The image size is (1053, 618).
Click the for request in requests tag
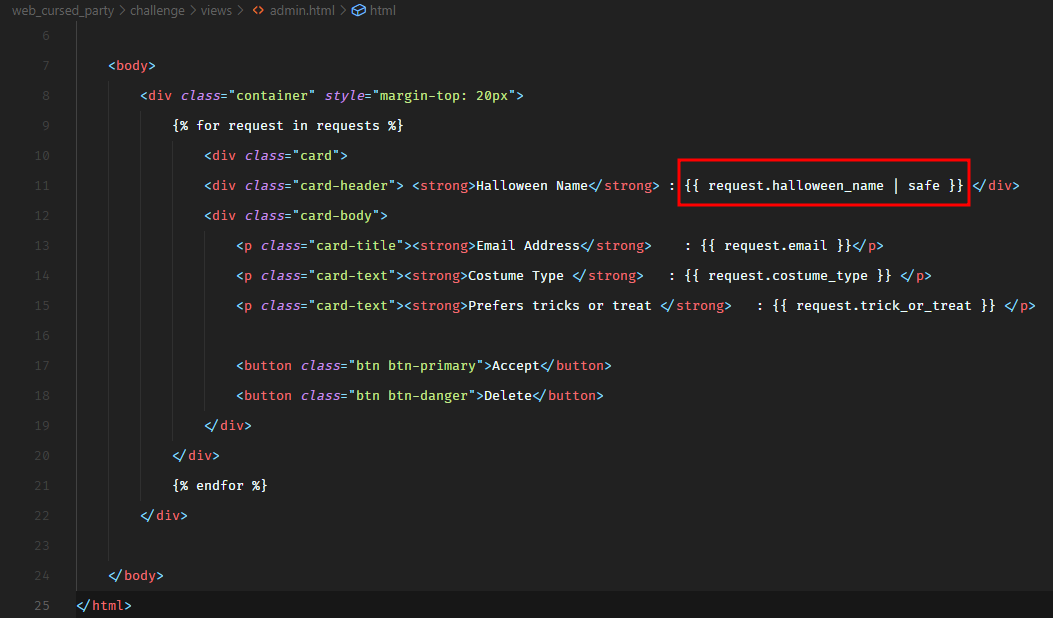[x=288, y=126]
